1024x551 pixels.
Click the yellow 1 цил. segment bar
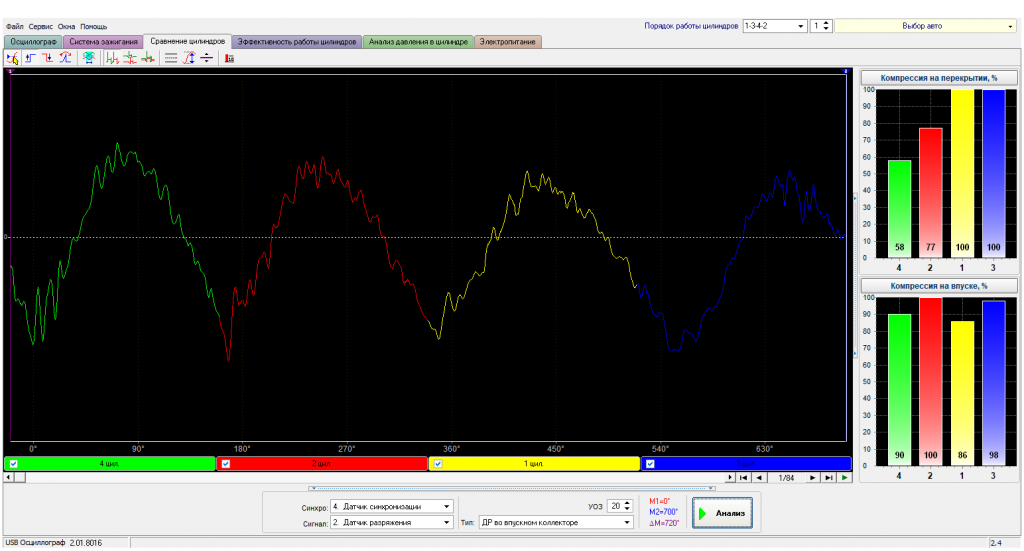tap(534, 464)
